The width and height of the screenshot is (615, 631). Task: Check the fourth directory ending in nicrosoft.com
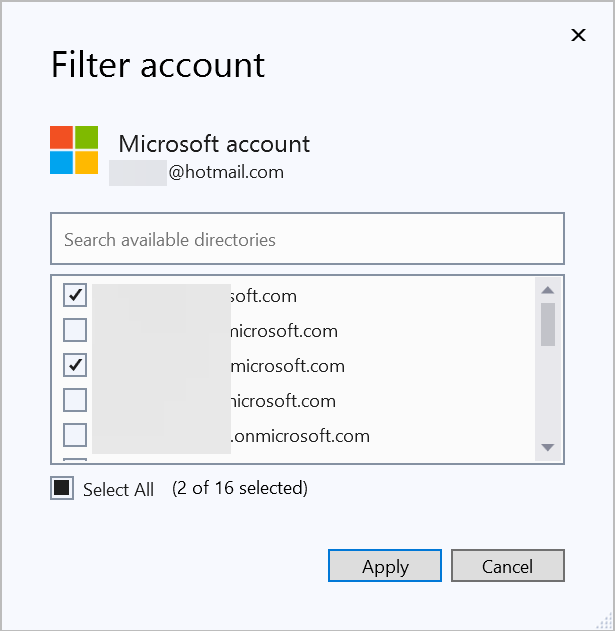[x=75, y=400]
